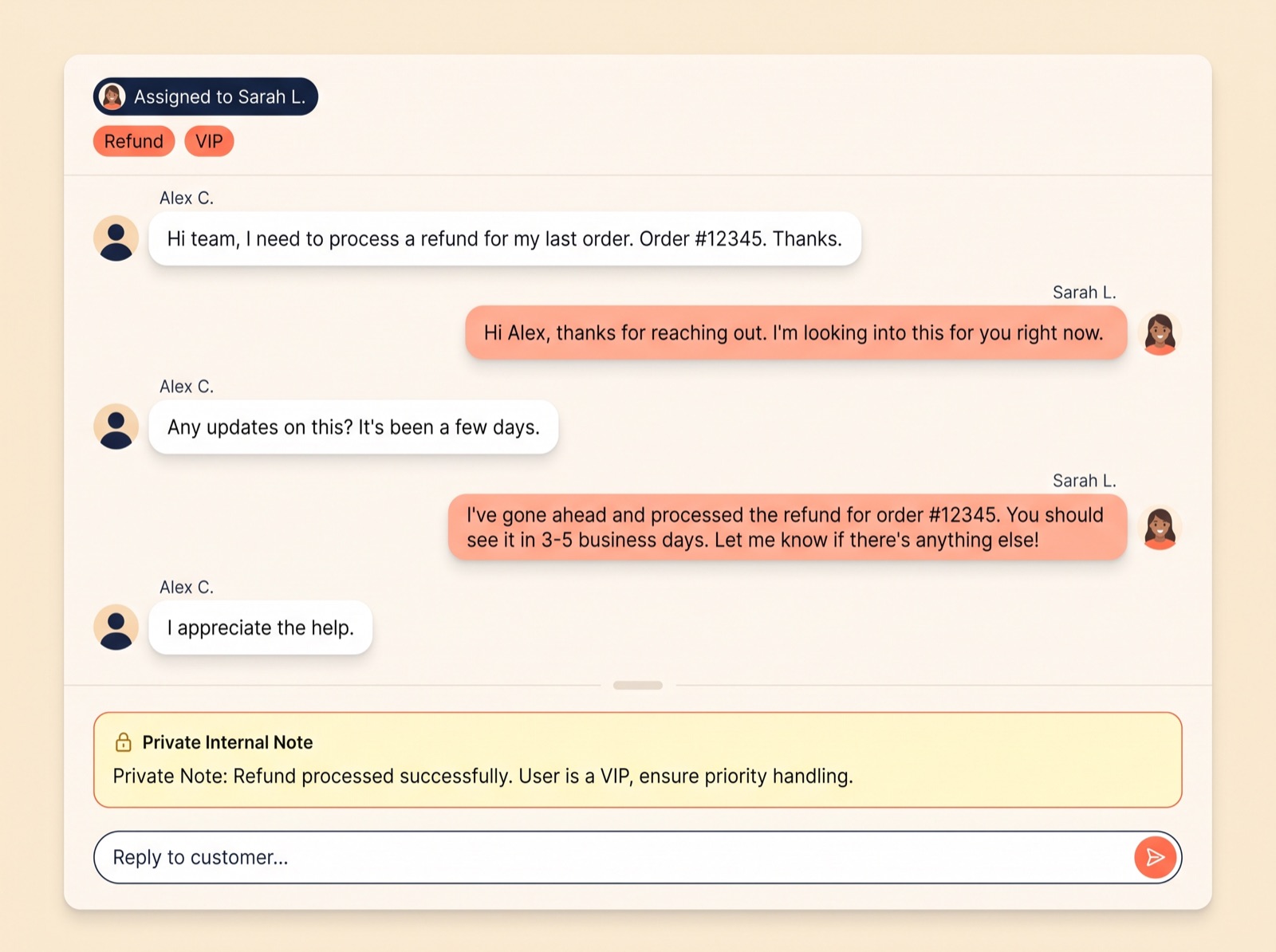The image size is (1276, 952).
Task: Click the 'Sarah L.' name above 'Hi Alex' message
Action: coord(1085,292)
